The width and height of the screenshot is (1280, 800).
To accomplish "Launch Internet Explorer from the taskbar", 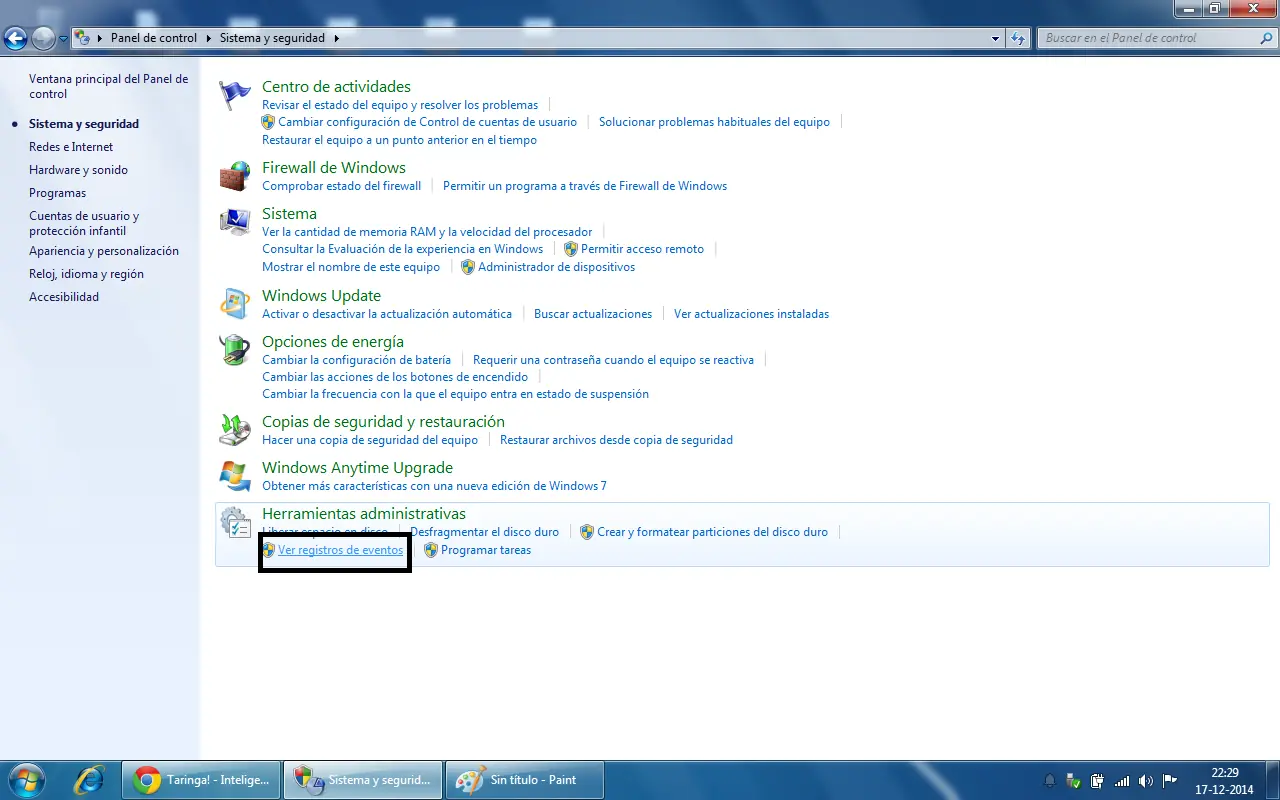I will point(89,780).
